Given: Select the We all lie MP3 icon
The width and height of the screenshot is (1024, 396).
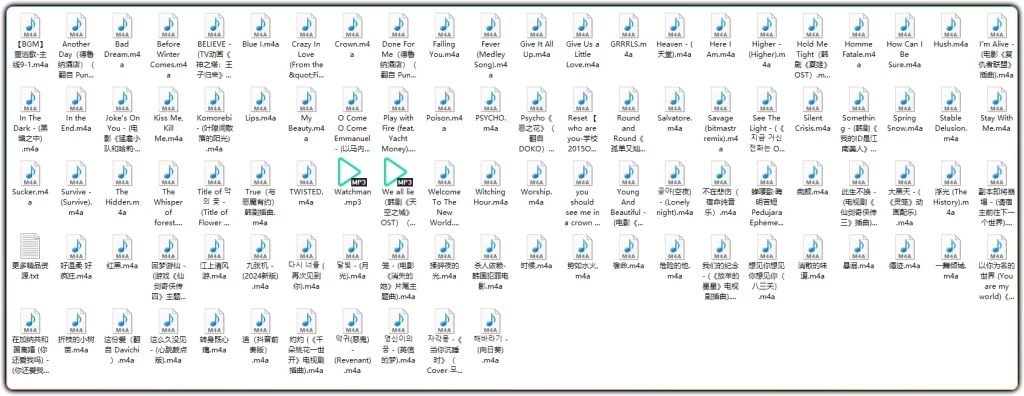Looking at the screenshot, I should coord(398,173).
